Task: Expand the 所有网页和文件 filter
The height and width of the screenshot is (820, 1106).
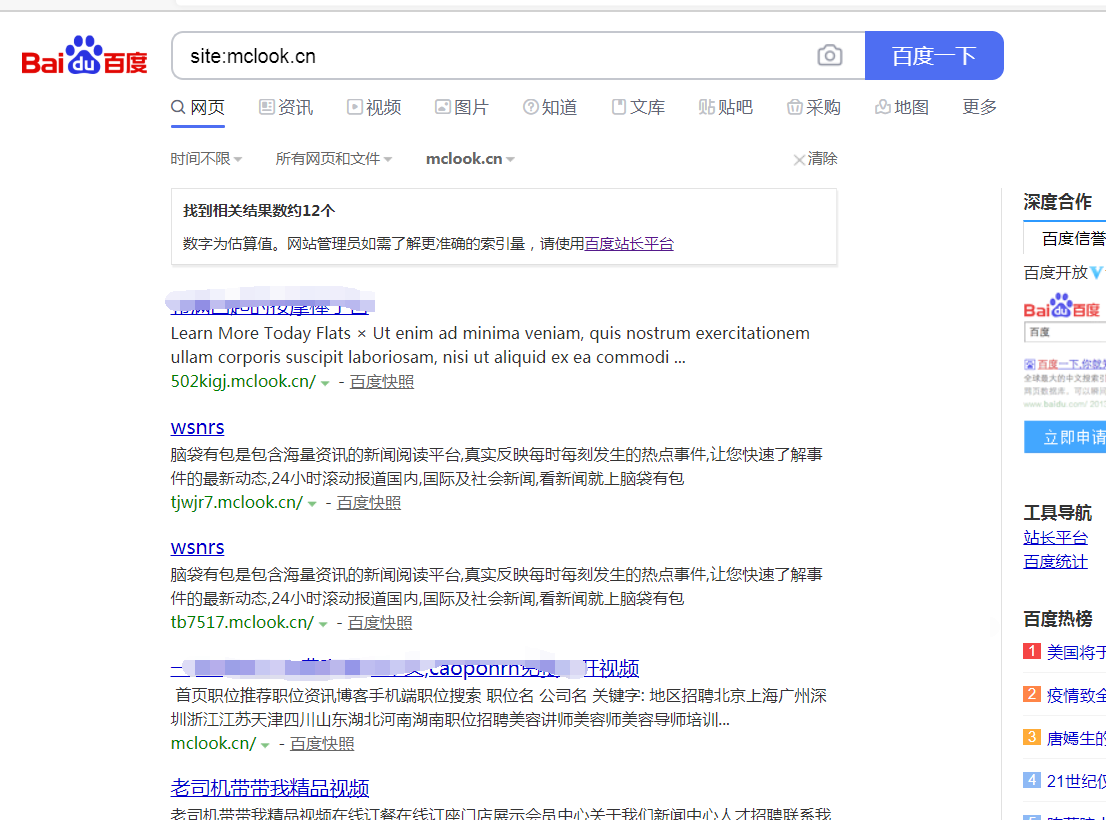Action: click(334, 159)
